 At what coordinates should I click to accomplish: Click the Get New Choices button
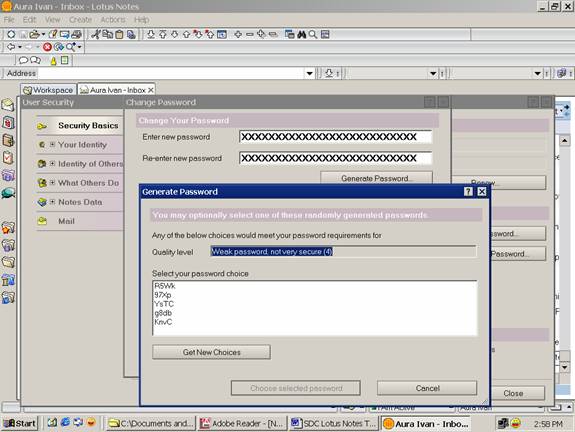tap(212, 352)
